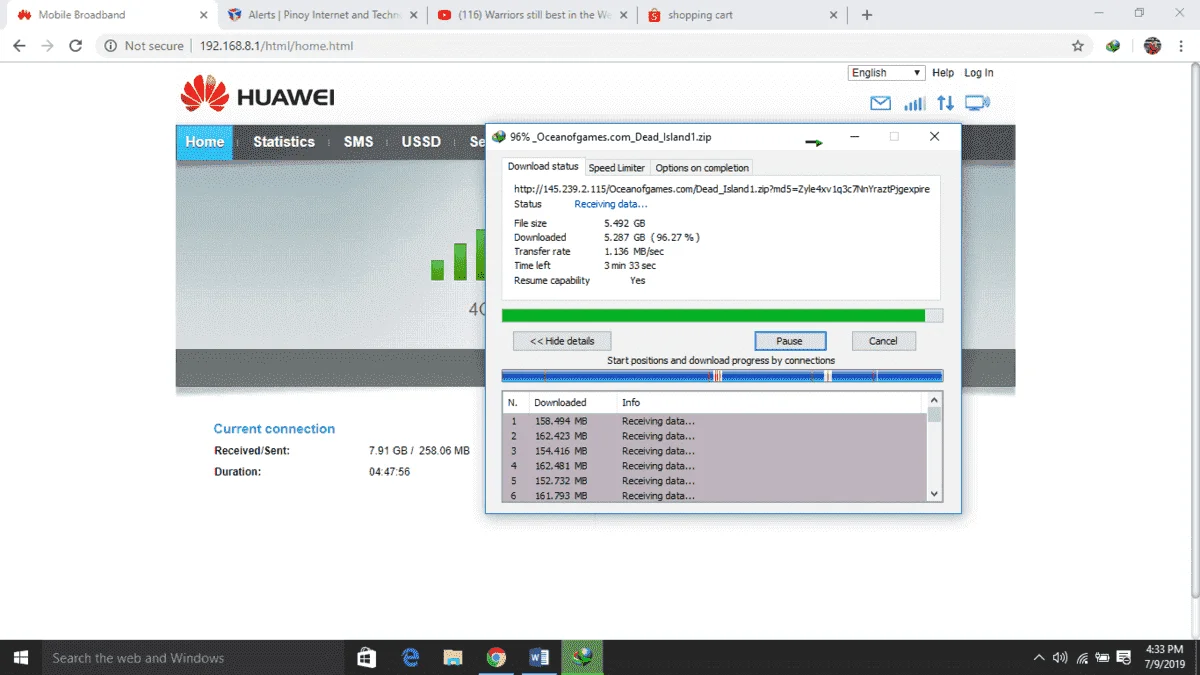Click the volume icon in system tray

(x=1061, y=658)
